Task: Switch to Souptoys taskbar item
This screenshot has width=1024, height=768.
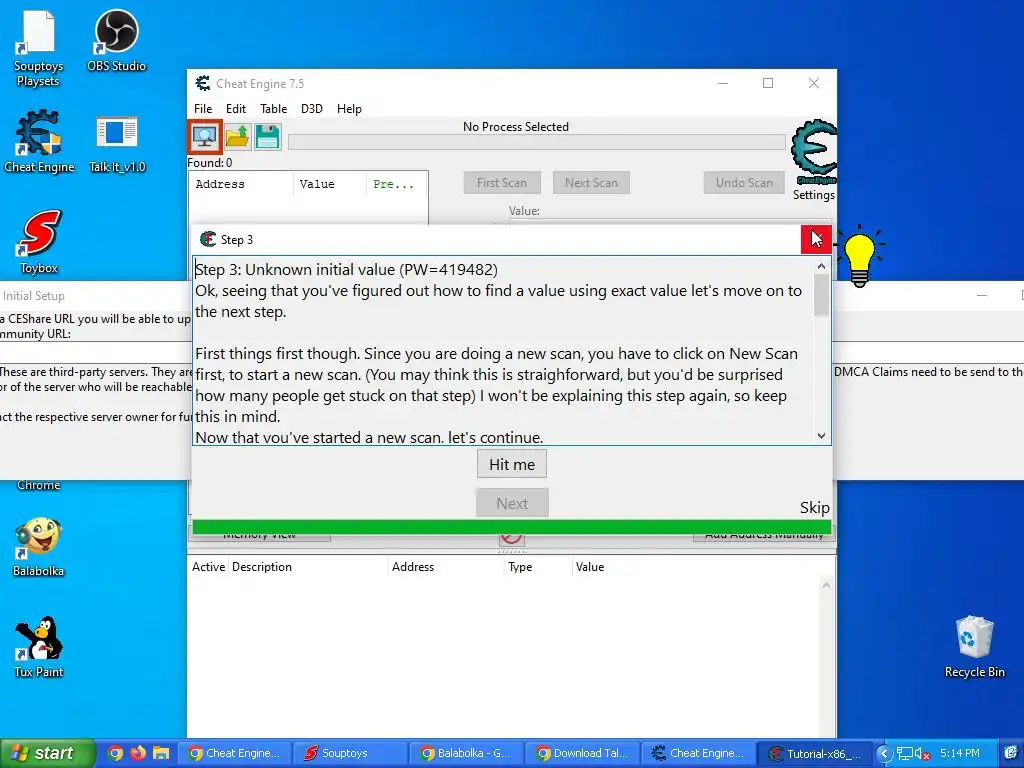Action: coord(350,753)
